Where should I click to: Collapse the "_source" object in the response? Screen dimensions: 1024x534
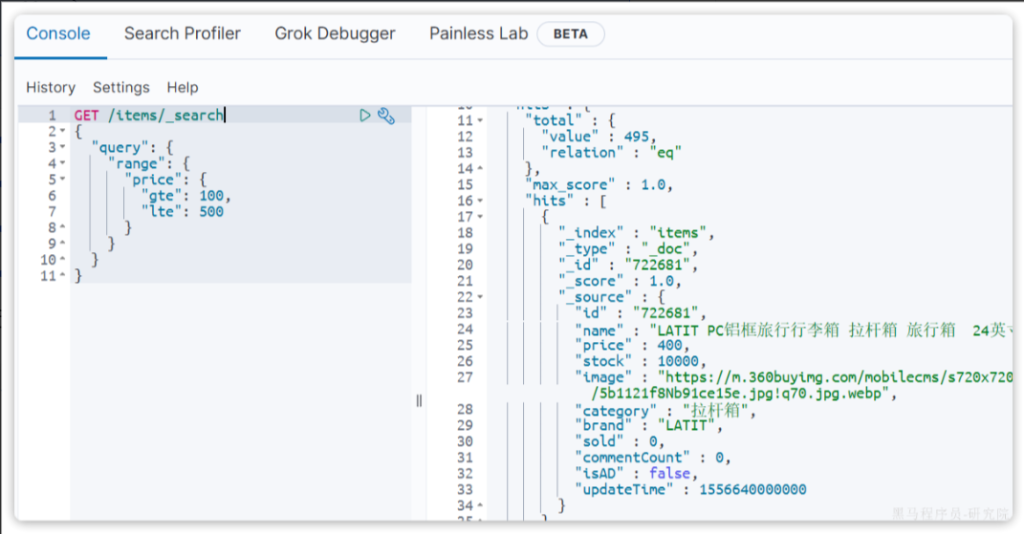[480, 297]
